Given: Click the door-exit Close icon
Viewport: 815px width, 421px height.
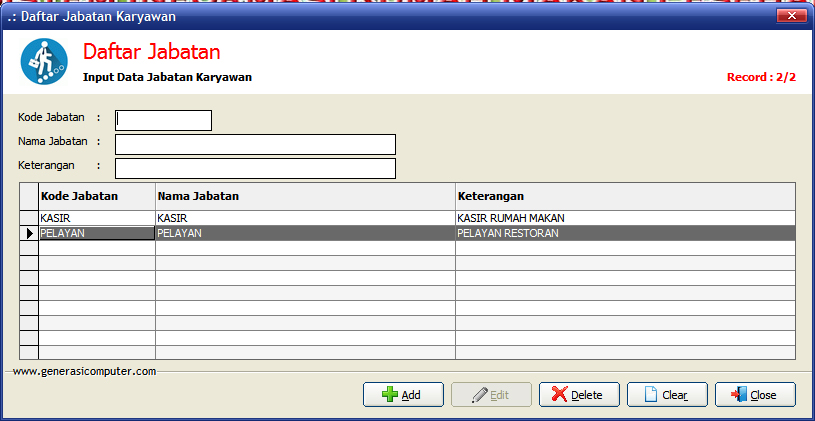Looking at the screenshot, I should [x=738, y=395].
